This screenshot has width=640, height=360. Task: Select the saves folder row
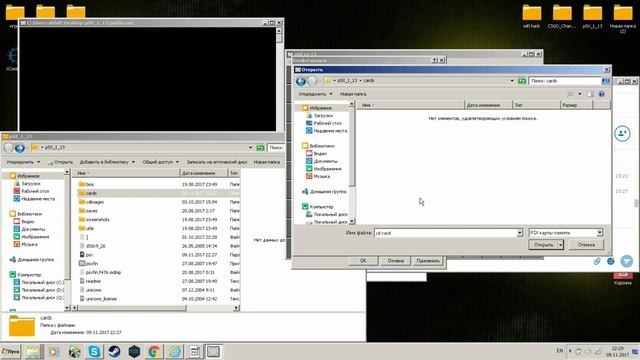click(x=158, y=211)
